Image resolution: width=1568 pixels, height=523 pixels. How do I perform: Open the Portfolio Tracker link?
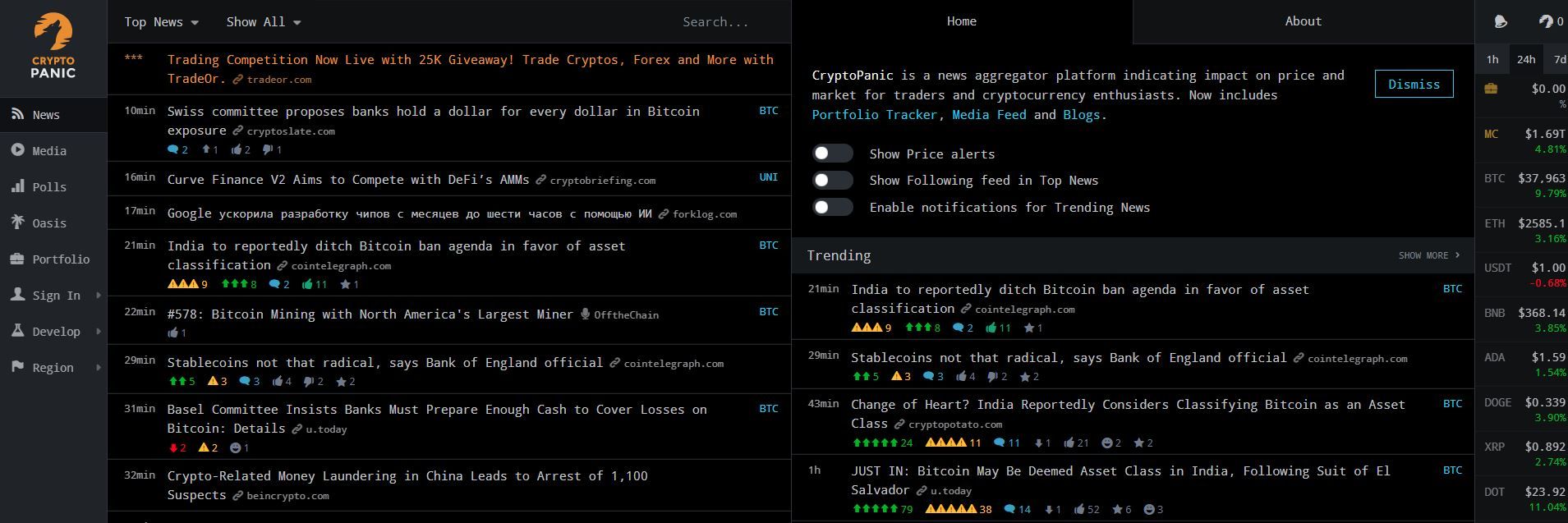[x=874, y=115]
